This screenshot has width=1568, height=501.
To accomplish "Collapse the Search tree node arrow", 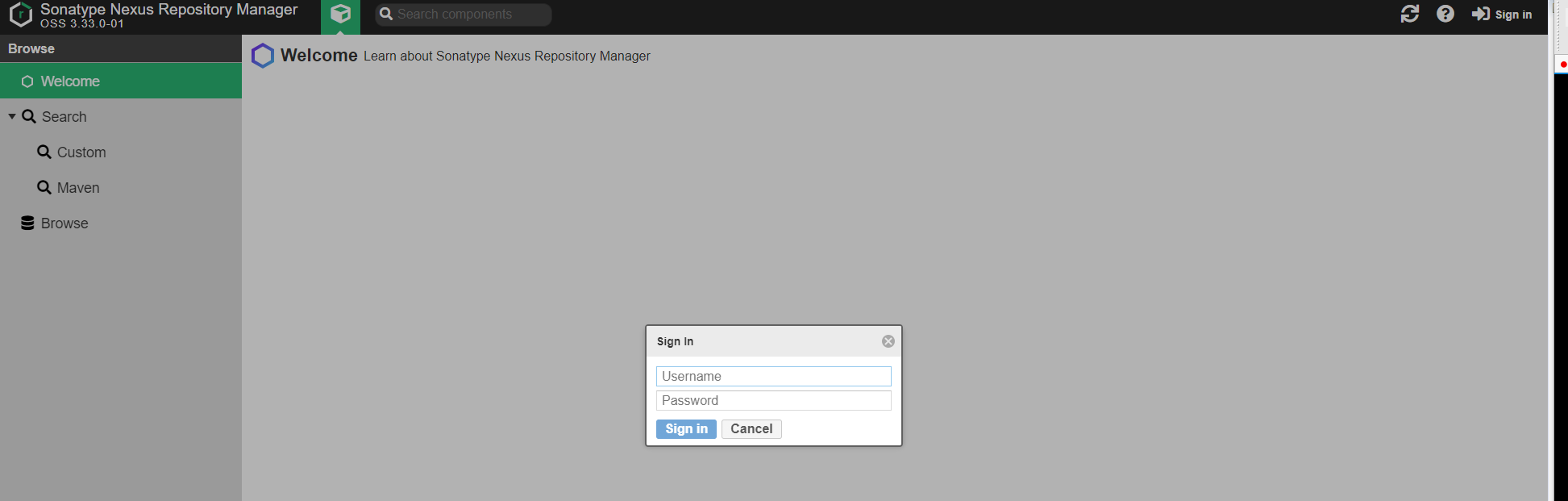I will coord(12,117).
